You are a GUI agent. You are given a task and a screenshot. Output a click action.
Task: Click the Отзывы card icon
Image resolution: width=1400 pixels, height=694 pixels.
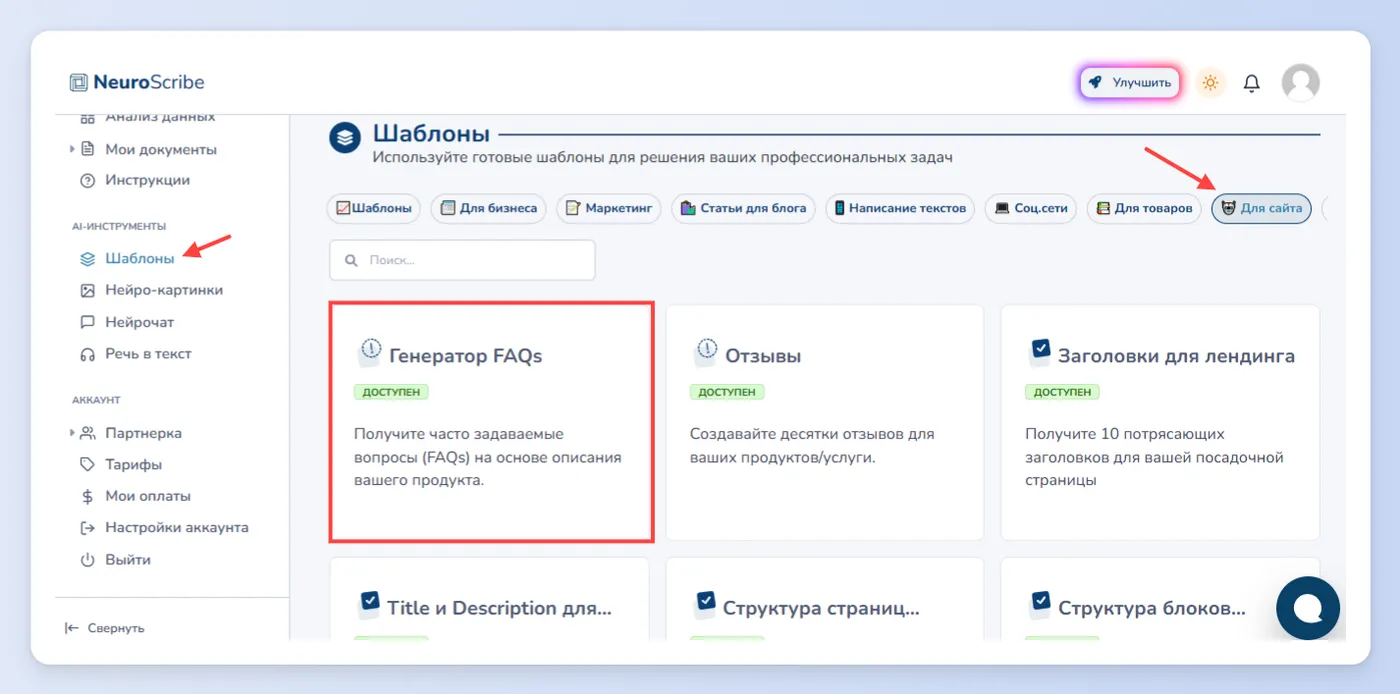pyautogui.click(x=705, y=353)
